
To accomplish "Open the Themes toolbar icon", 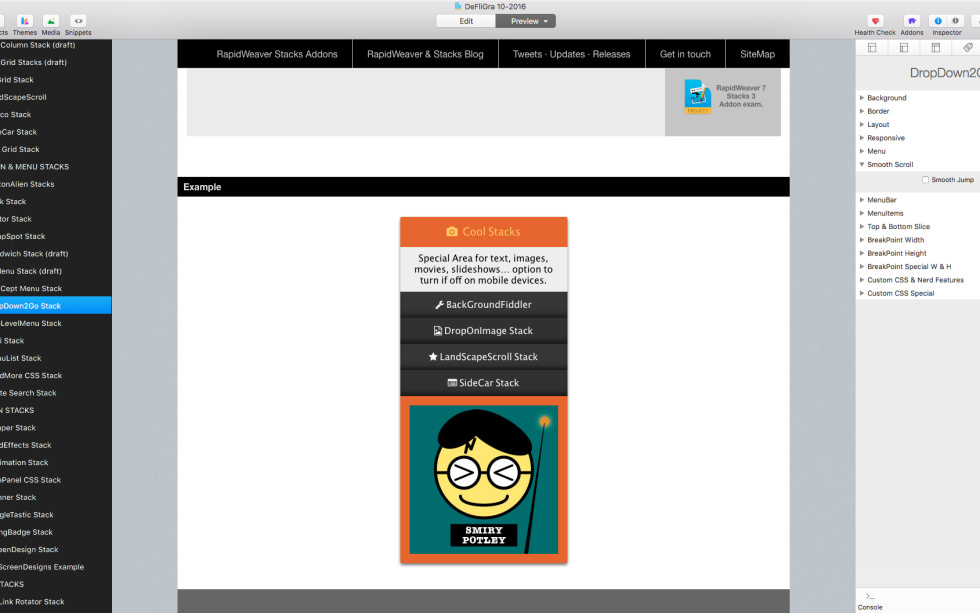I will pyautogui.click(x=25, y=21).
